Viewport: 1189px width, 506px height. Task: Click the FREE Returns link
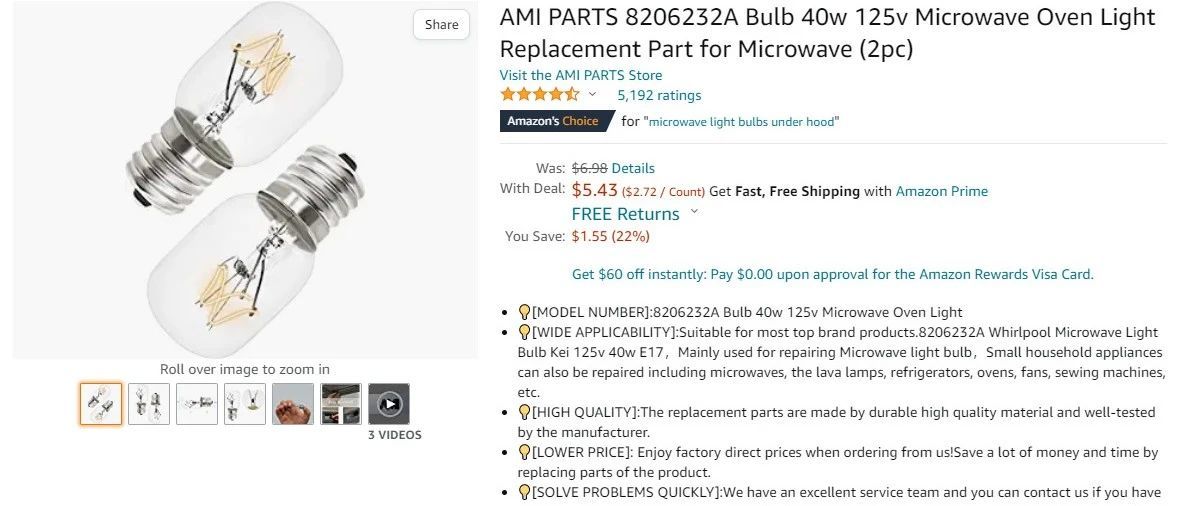click(625, 214)
